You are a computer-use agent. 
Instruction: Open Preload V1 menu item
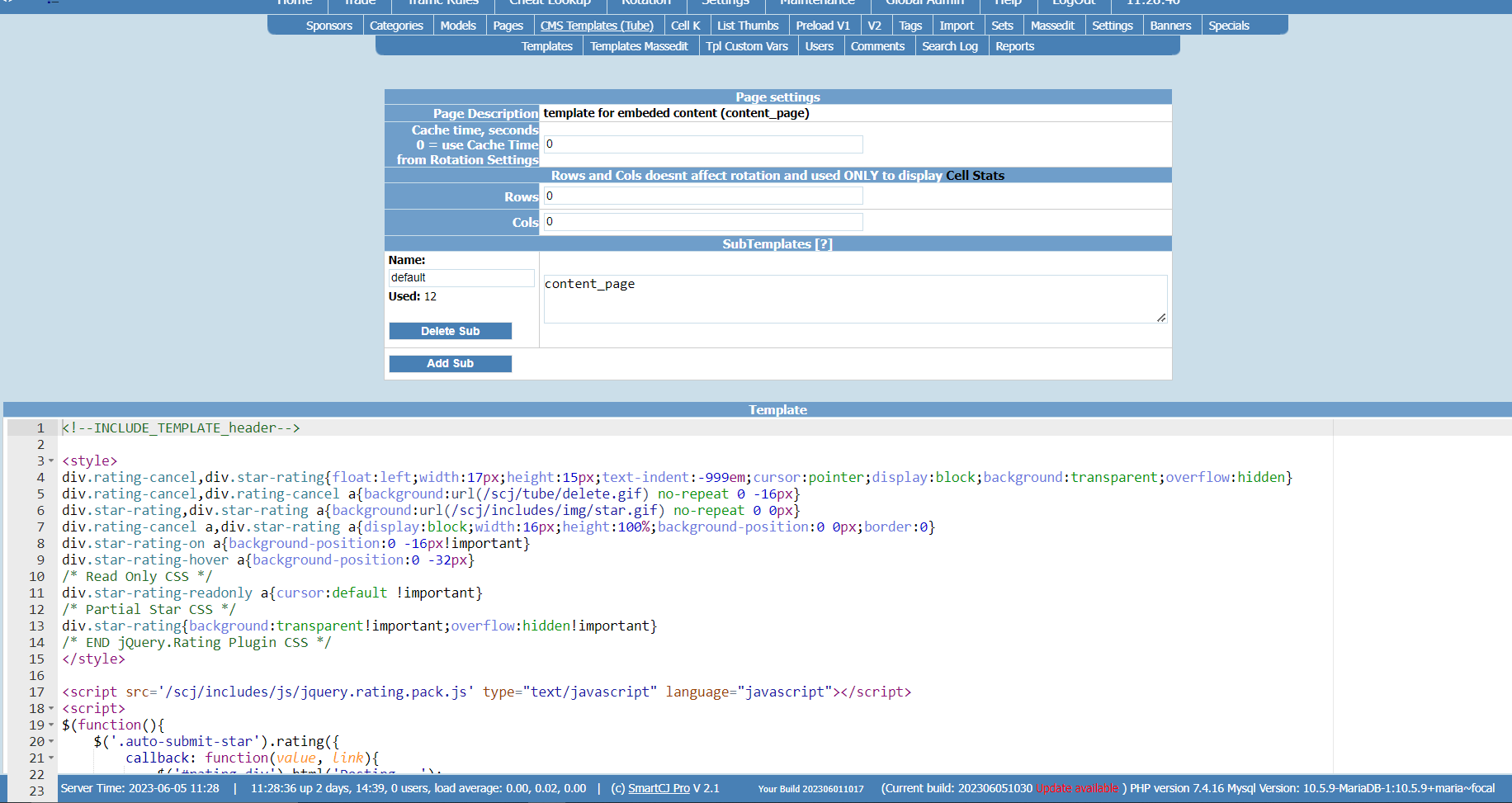coord(823,26)
